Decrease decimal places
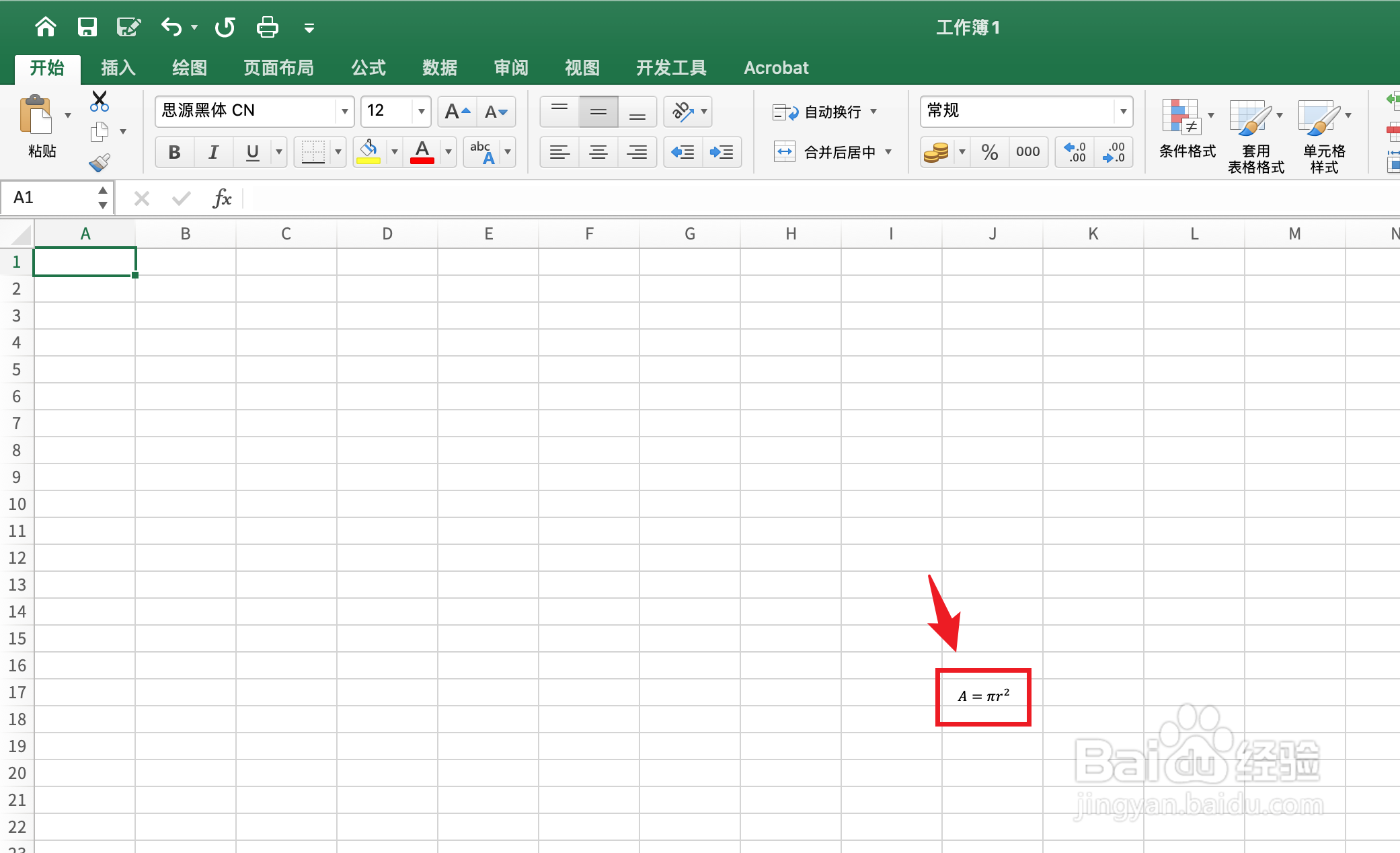 point(1114,152)
